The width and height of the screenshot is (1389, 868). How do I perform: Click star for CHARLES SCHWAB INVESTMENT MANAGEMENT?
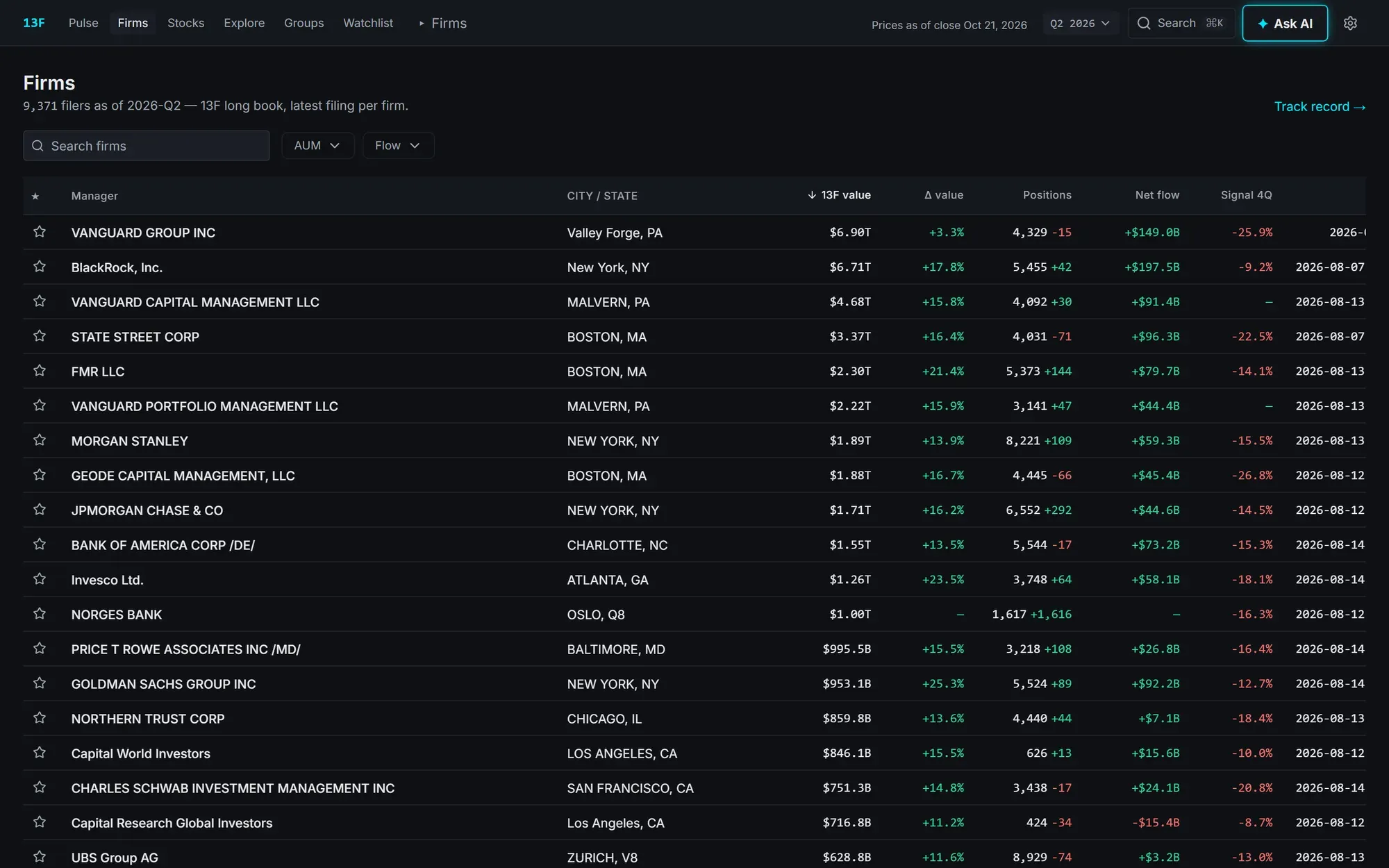tap(40, 787)
